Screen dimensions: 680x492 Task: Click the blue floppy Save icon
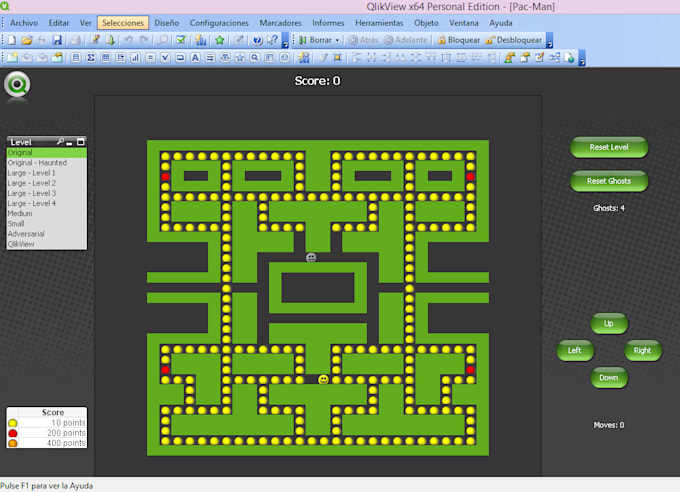pos(57,40)
